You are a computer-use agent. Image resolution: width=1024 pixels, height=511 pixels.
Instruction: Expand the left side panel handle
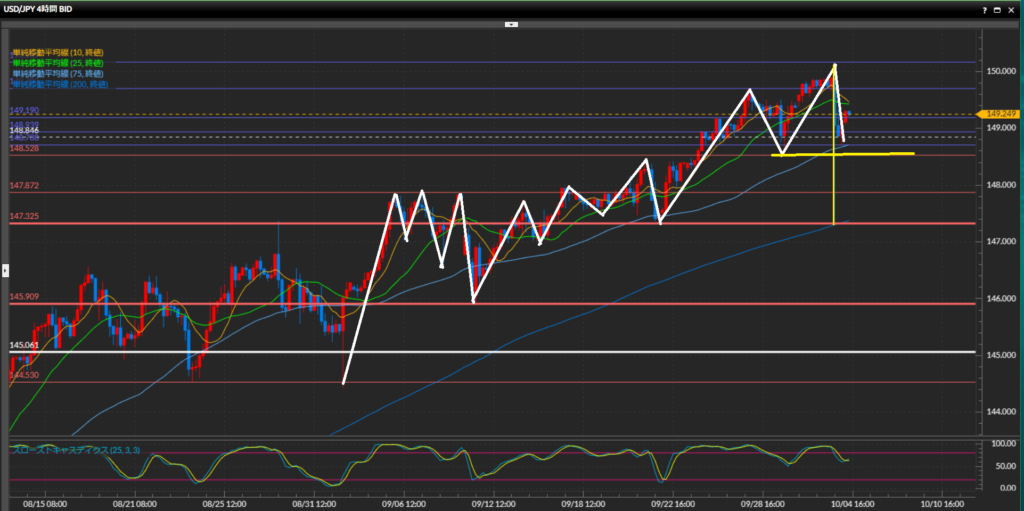(4, 269)
